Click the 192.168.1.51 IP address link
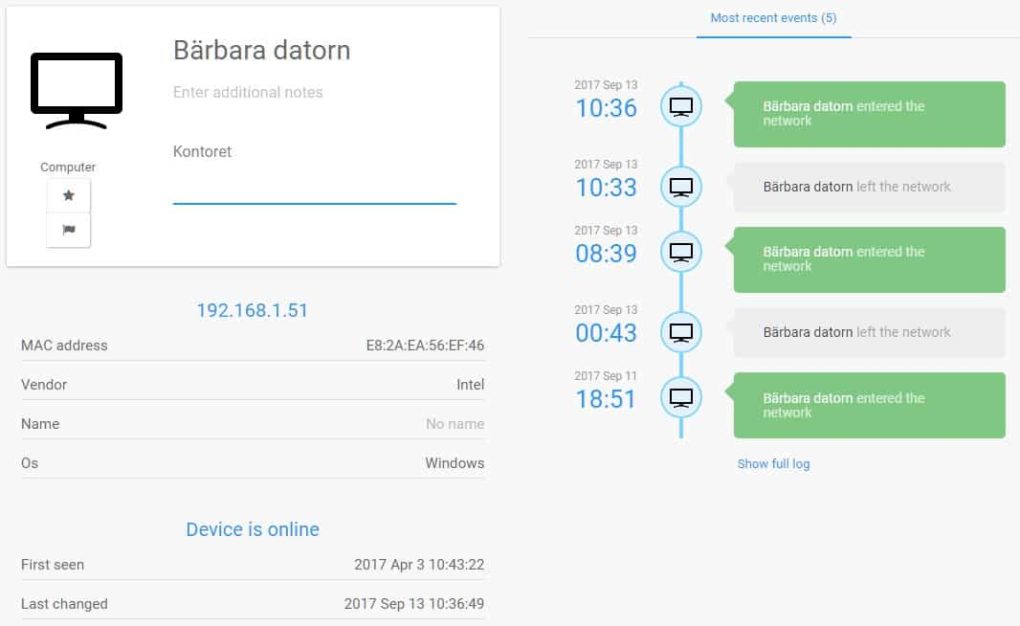Screen dimensions: 1020x626 pyautogui.click(x=252, y=311)
